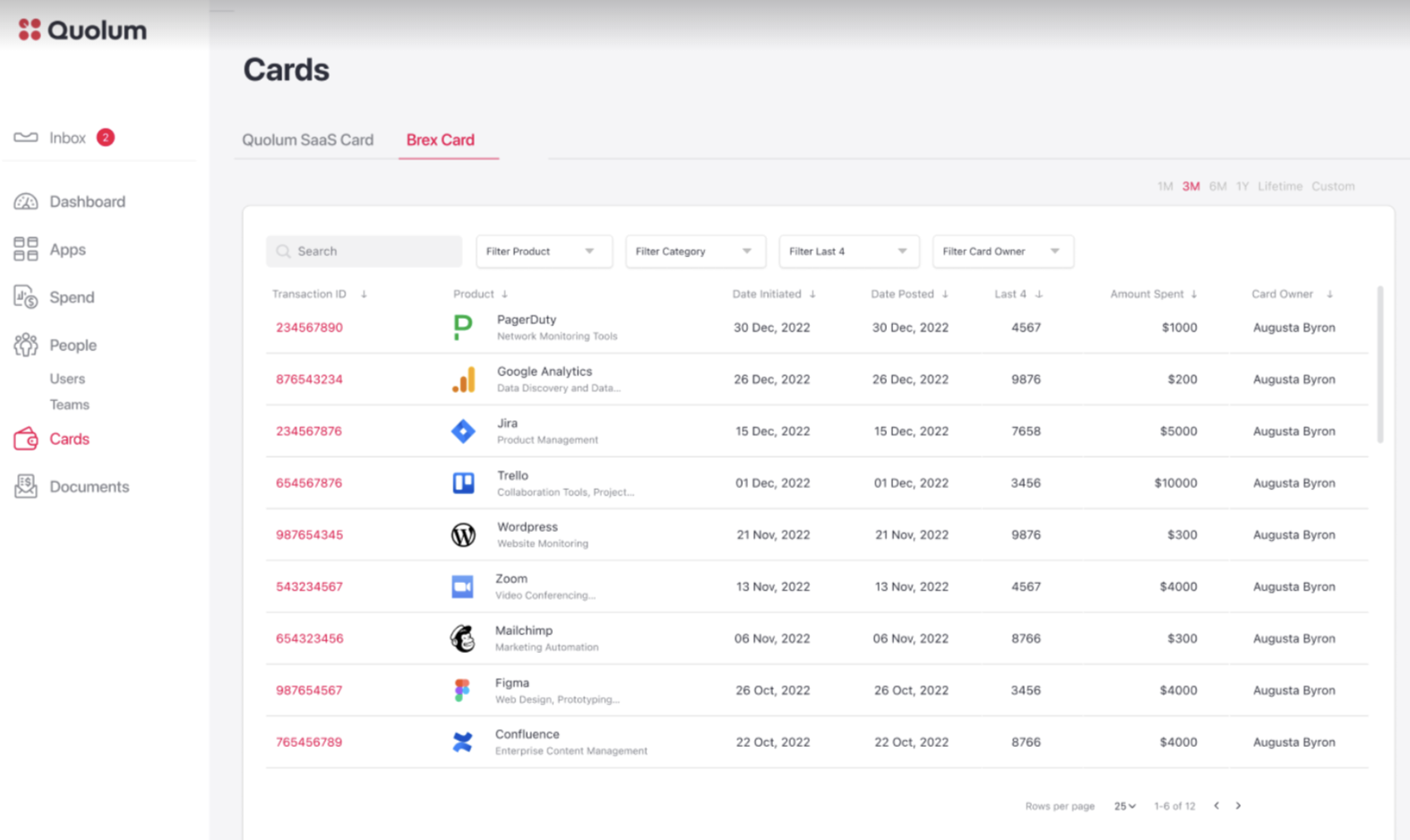
Task: Open transaction 654567876
Action: 309,484
